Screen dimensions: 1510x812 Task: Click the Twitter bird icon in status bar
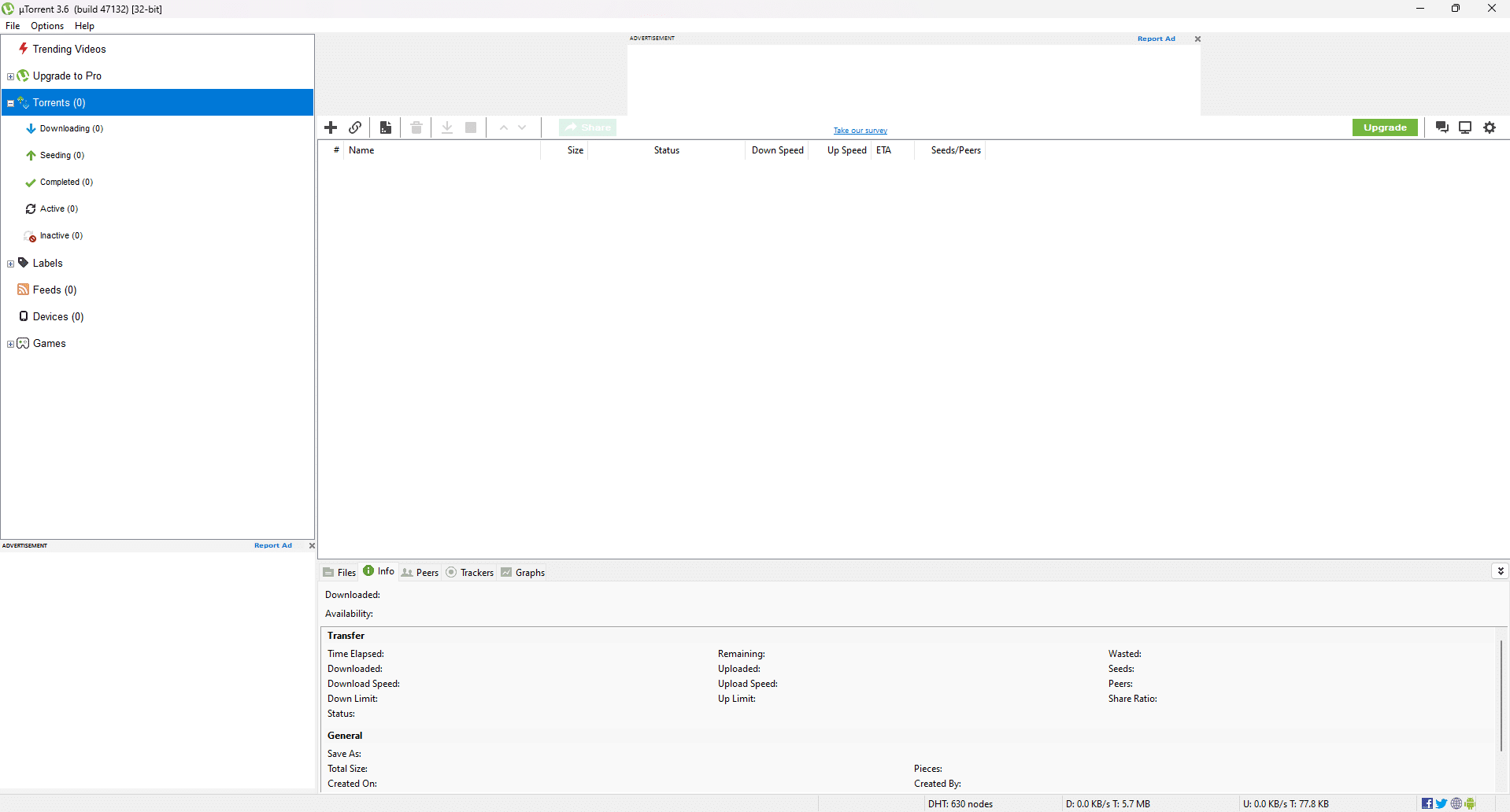point(1441,803)
